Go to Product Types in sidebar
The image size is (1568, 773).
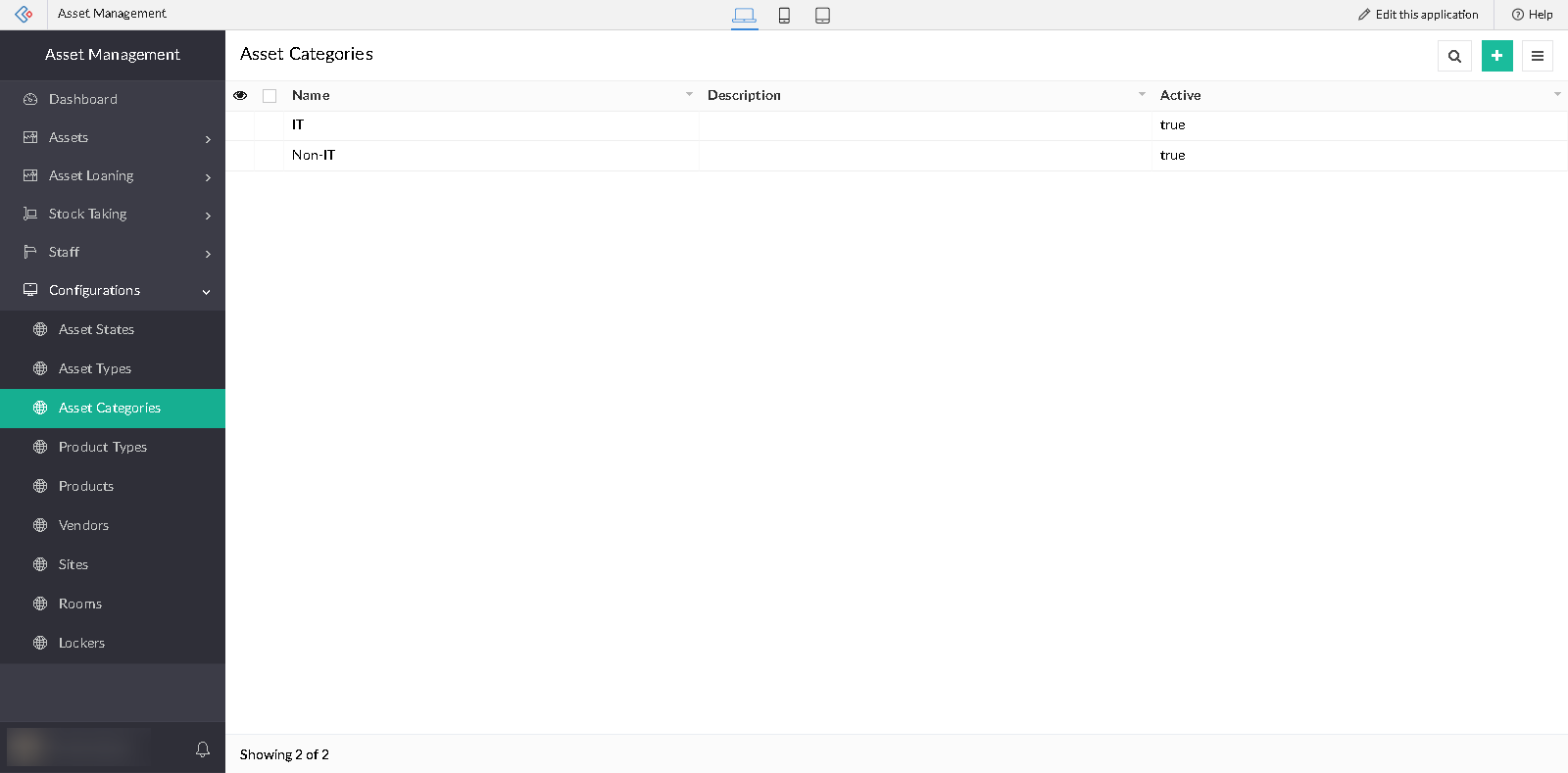(x=103, y=447)
